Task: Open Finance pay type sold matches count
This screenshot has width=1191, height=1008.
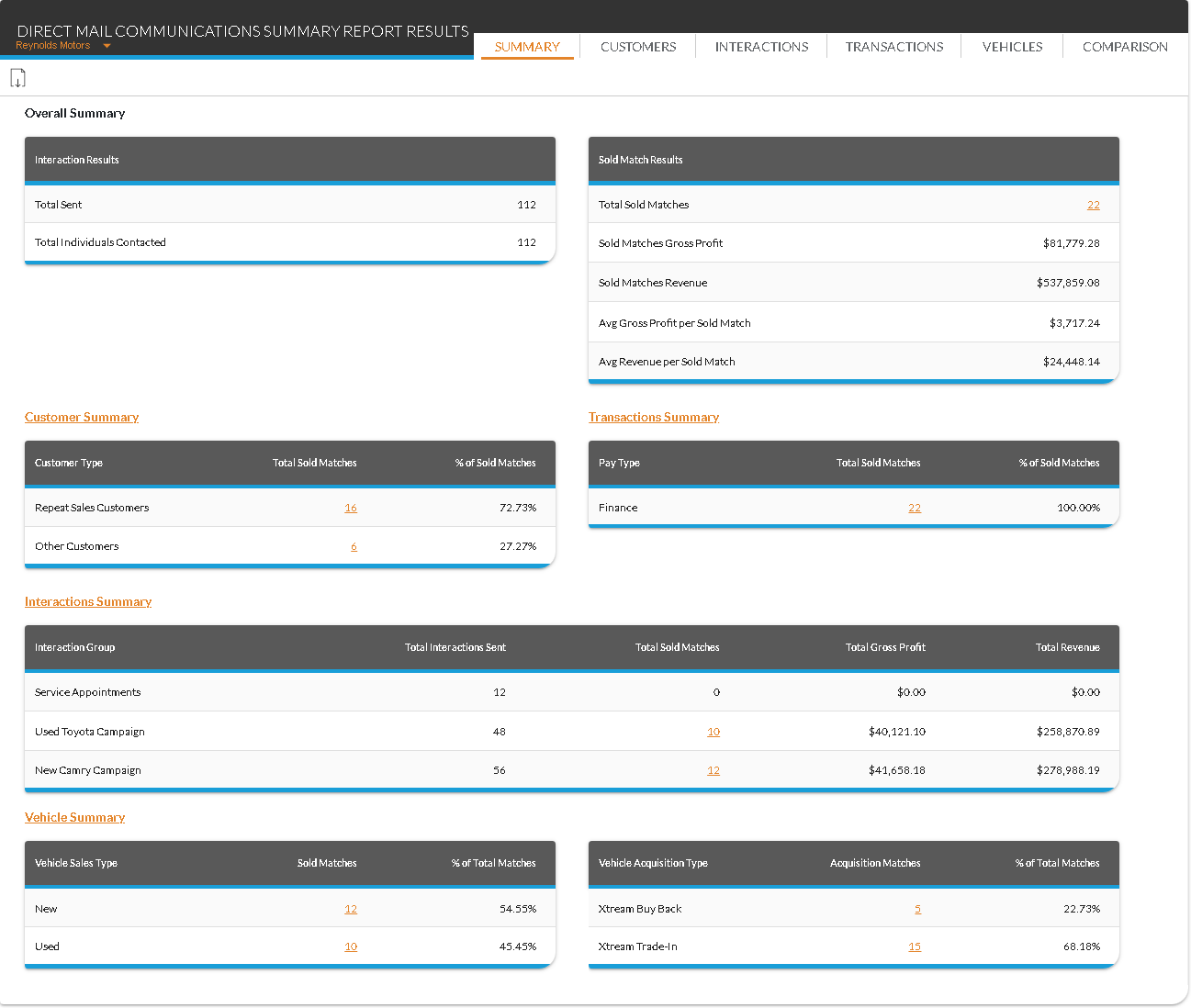Action: (x=914, y=508)
